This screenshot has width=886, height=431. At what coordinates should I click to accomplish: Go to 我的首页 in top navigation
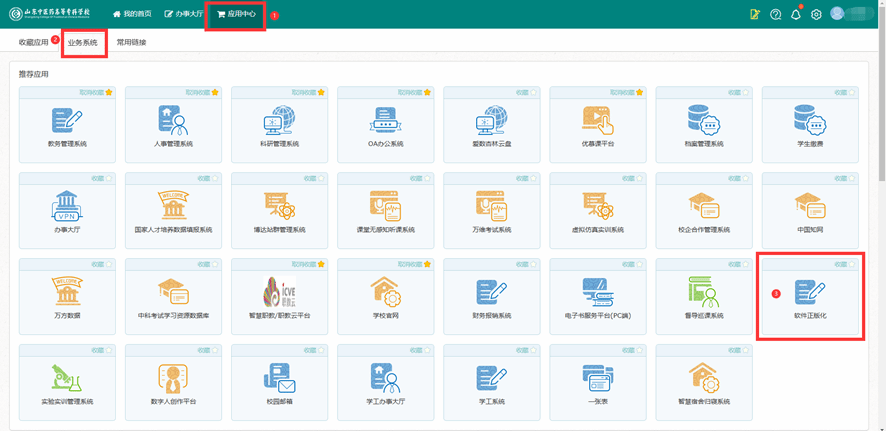pos(132,14)
